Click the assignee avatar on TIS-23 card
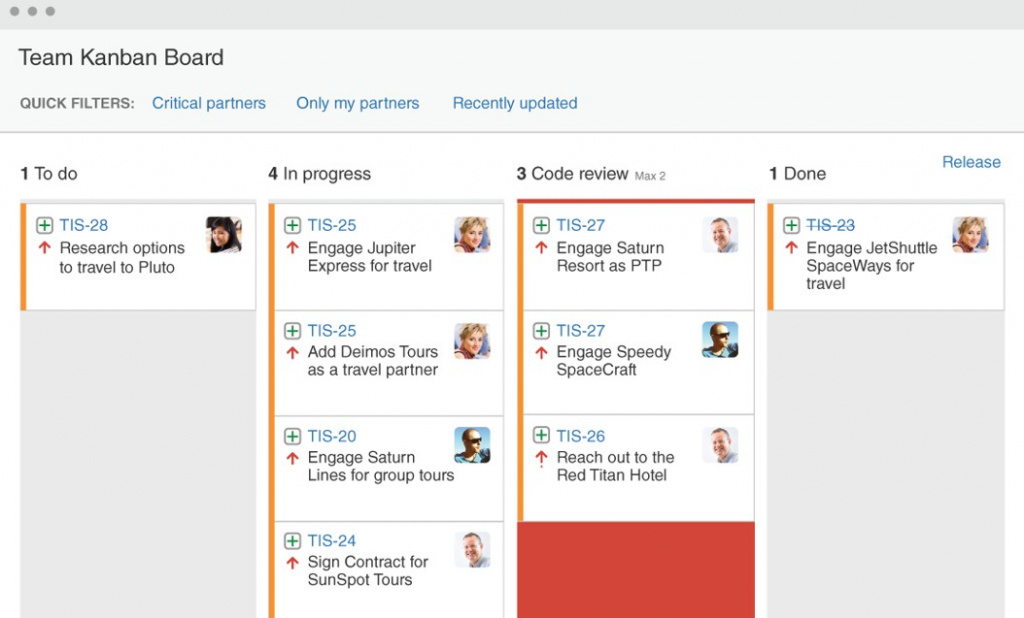Screen dimensions: 1024x618 coord(970,235)
